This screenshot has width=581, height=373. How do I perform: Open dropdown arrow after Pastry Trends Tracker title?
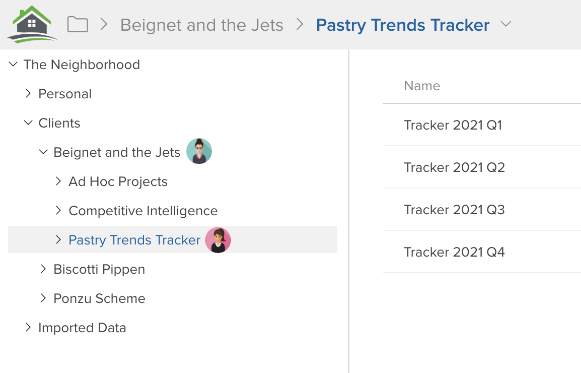pyautogui.click(x=505, y=24)
